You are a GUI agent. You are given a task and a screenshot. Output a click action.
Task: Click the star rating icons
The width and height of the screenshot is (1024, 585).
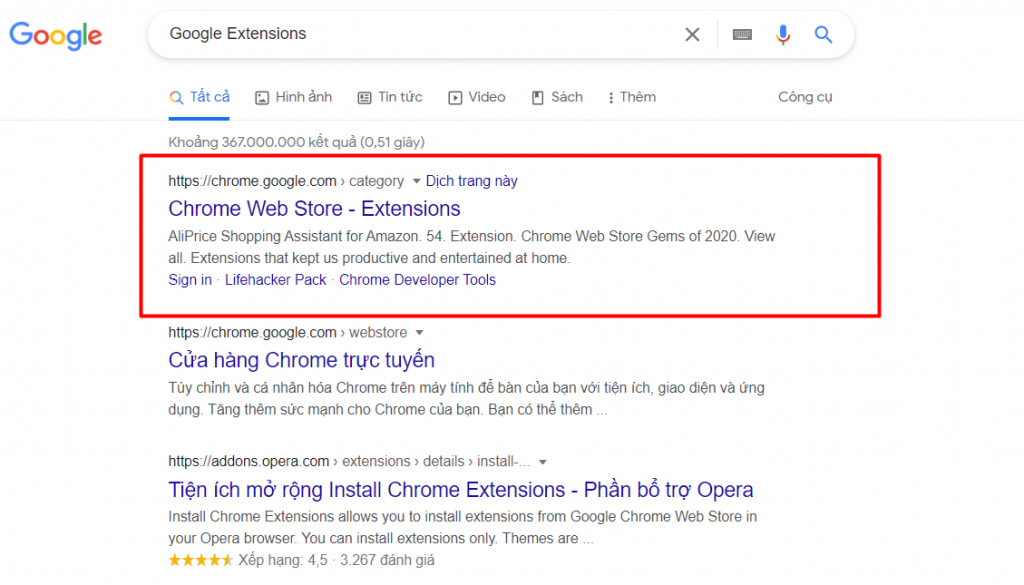tap(200, 560)
